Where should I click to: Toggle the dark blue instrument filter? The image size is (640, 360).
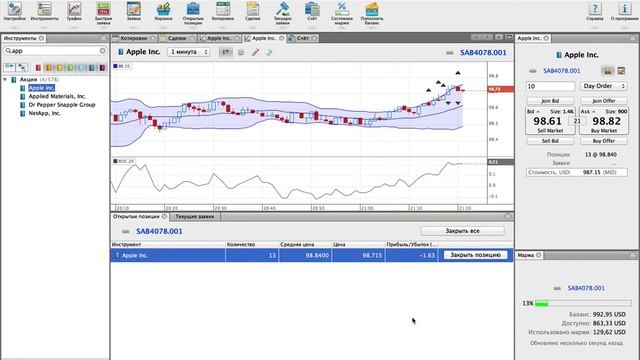(91, 68)
